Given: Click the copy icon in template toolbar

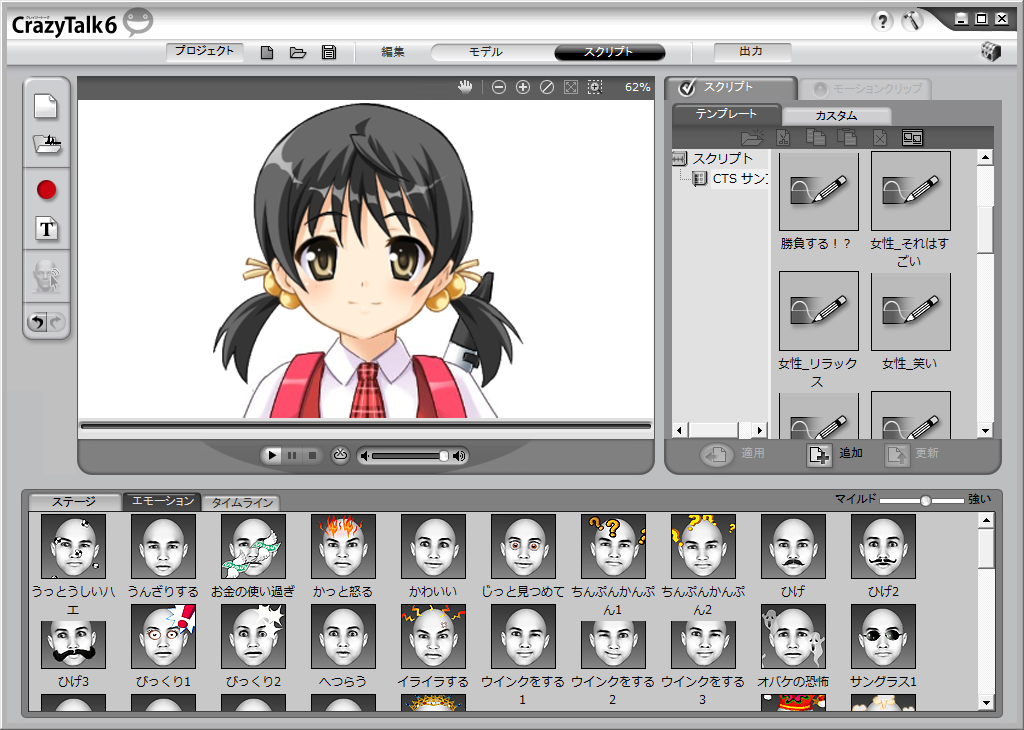Looking at the screenshot, I should point(816,138).
